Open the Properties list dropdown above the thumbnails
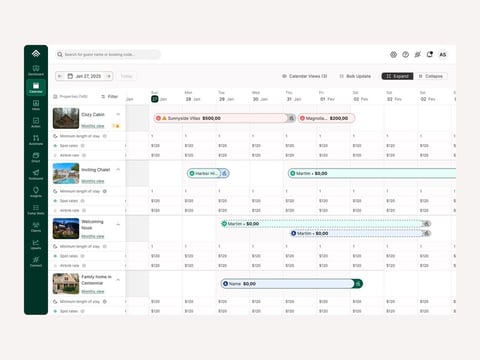This screenshot has width=480, height=360. point(71,96)
